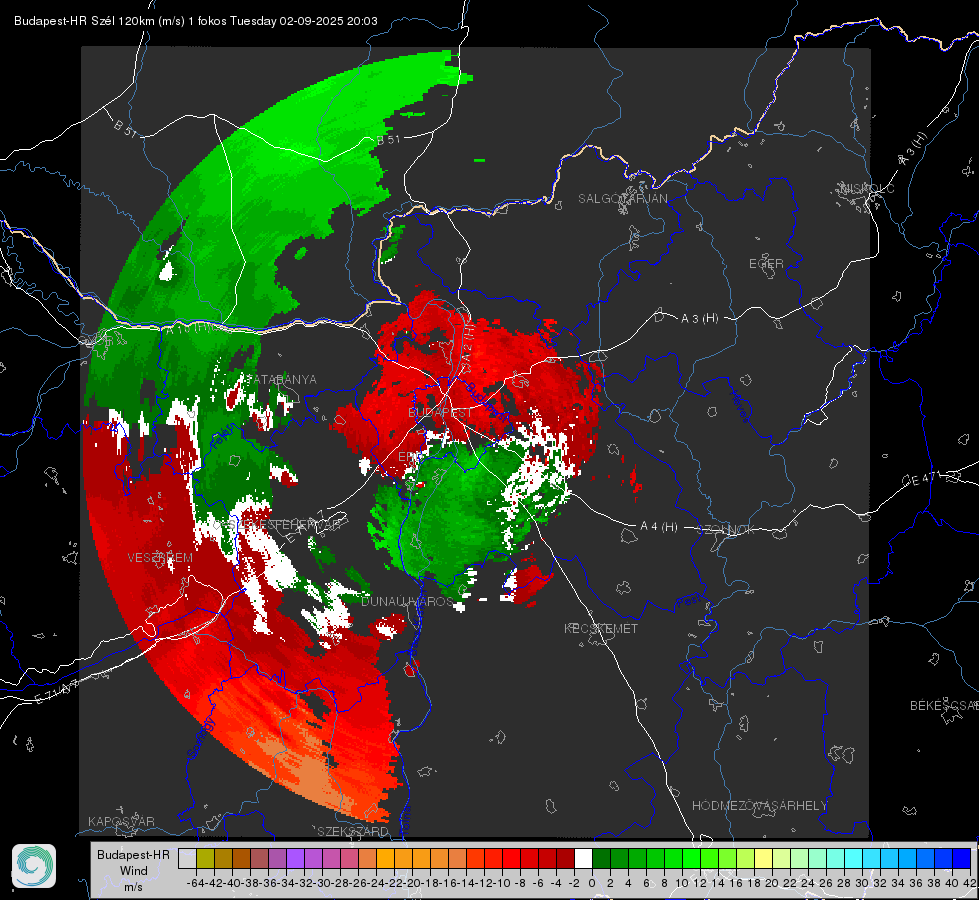The height and width of the screenshot is (900, 979).
Task: Select the yellow legend swatch between 18 and 20
Action: coord(764,858)
